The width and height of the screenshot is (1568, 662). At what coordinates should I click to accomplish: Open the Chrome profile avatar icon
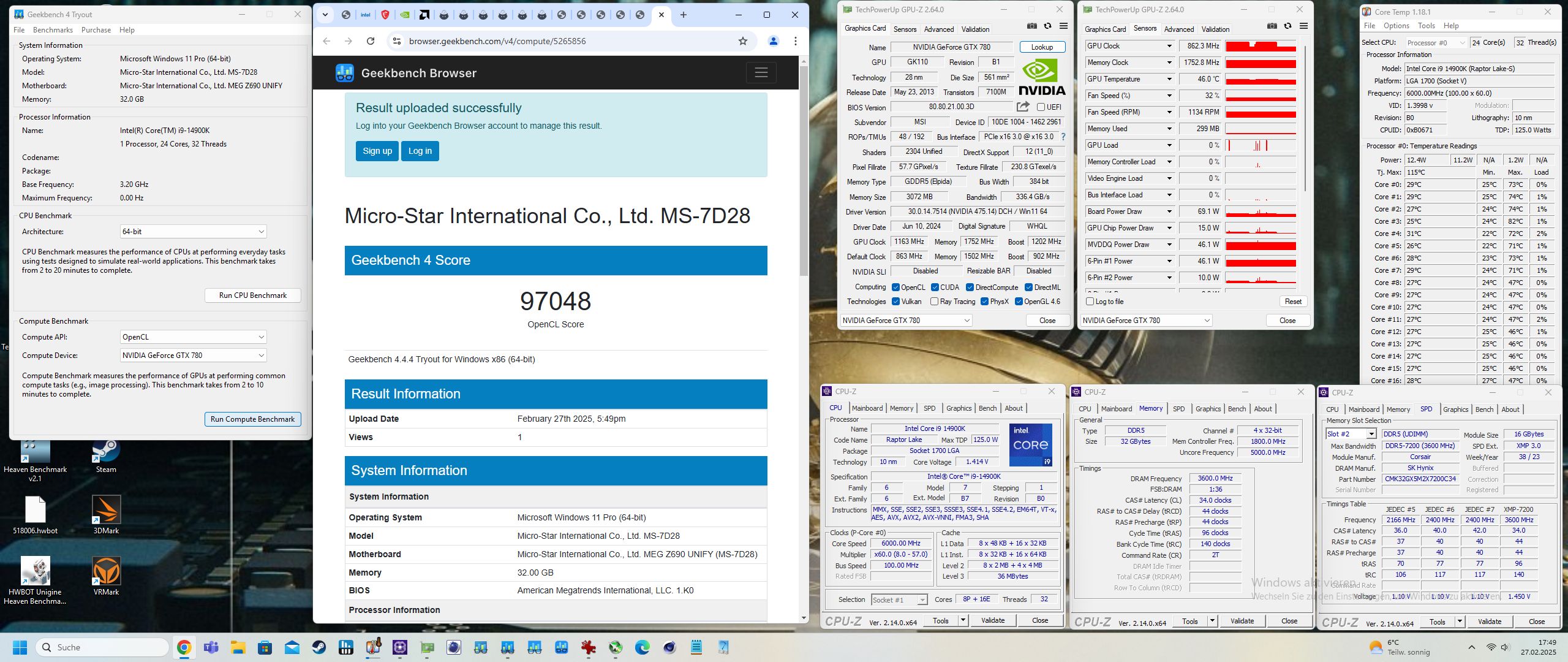(774, 41)
